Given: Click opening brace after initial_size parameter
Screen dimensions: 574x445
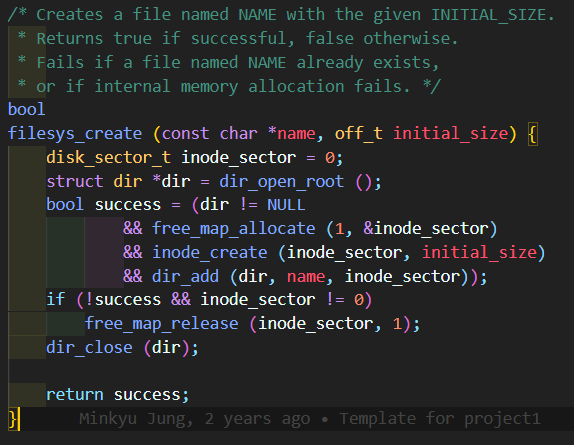Looking at the screenshot, I should pos(533,134).
